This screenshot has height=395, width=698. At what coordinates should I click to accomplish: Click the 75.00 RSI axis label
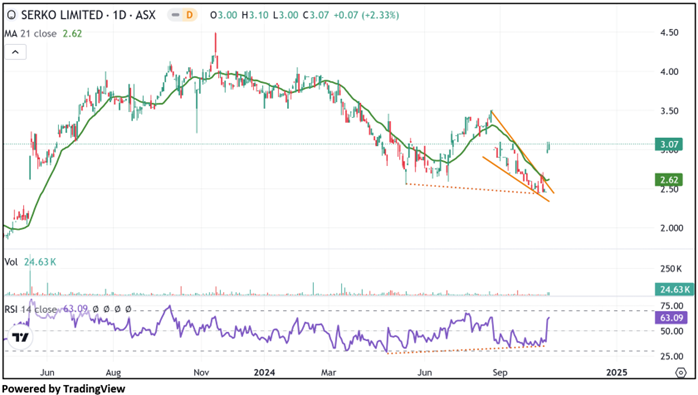pyautogui.click(x=671, y=306)
